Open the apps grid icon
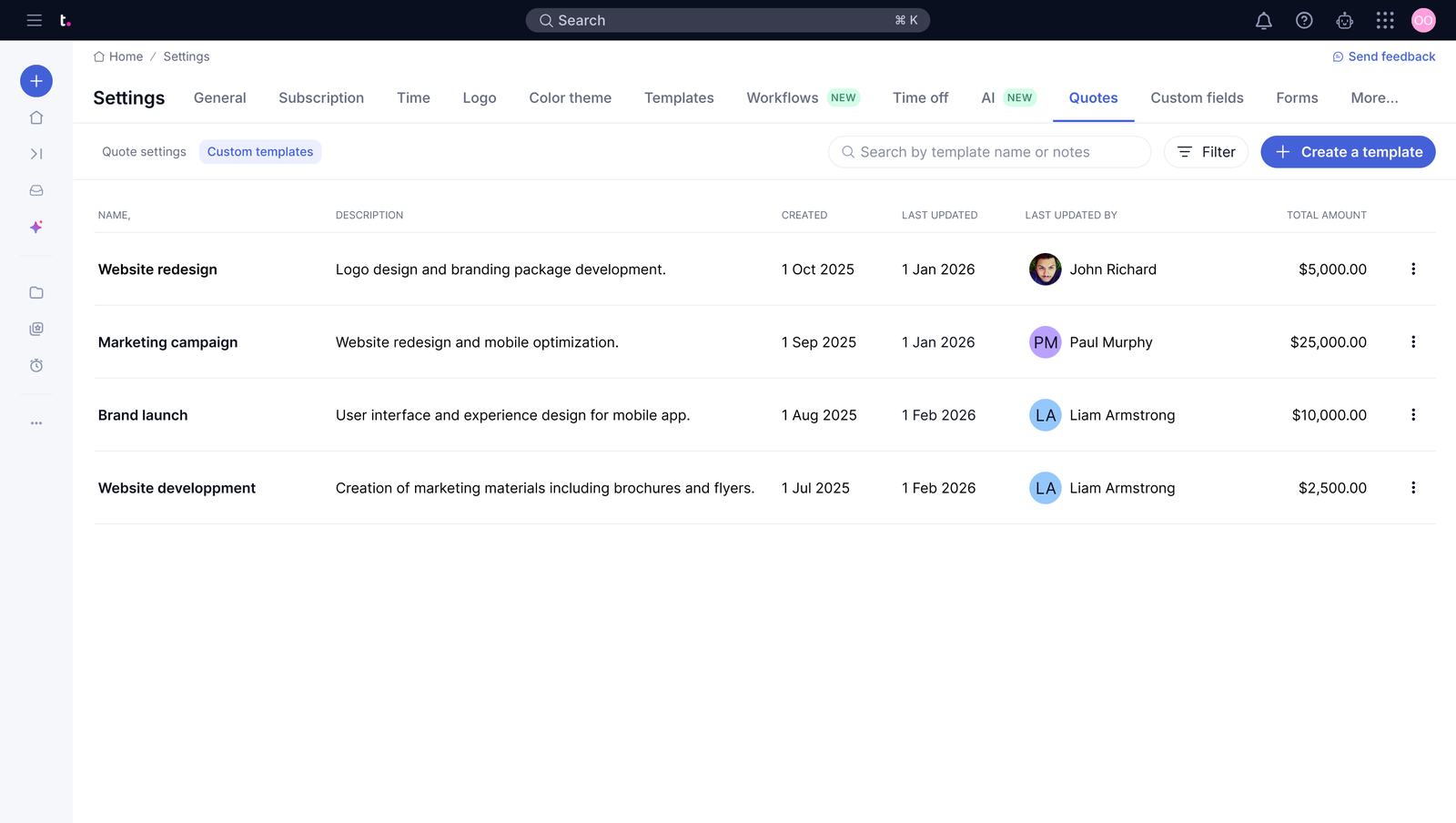 click(x=1385, y=20)
